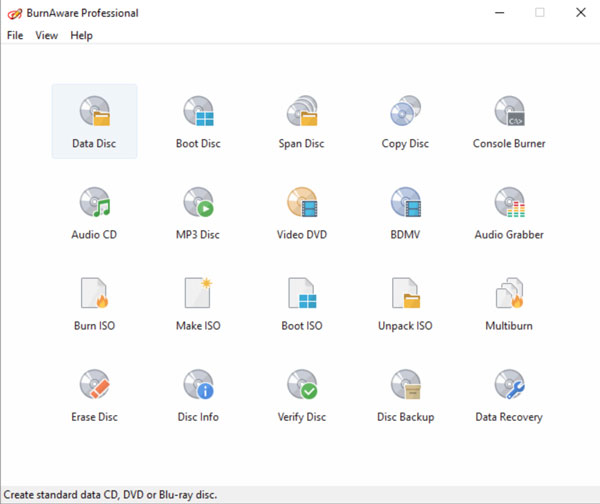Image resolution: width=600 pixels, height=504 pixels.
Task: Open the File menu
Action: point(15,36)
